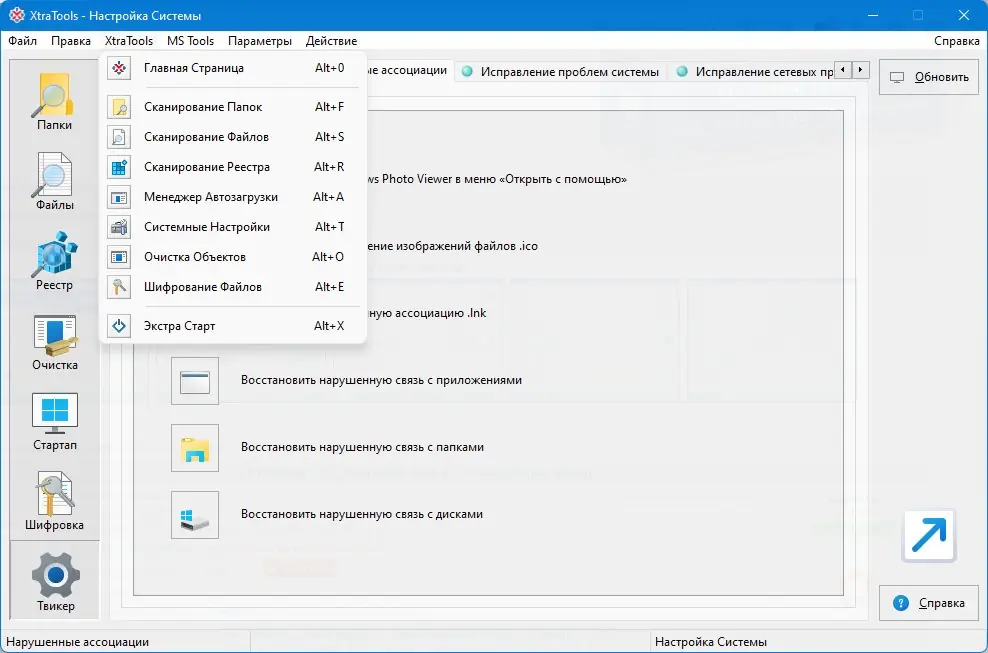Open the Файлы sidebar tool
Viewport: 988px width, 653px height.
coord(54,181)
